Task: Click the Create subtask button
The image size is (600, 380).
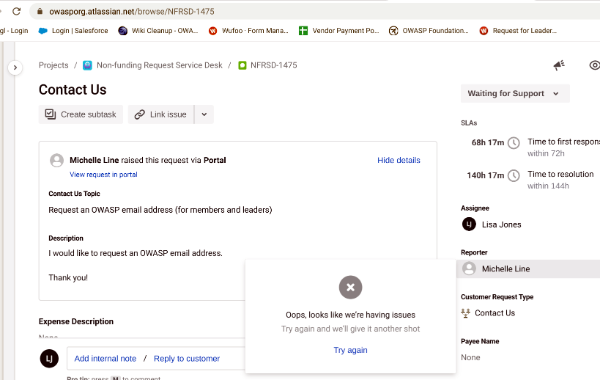Action: [x=81, y=114]
